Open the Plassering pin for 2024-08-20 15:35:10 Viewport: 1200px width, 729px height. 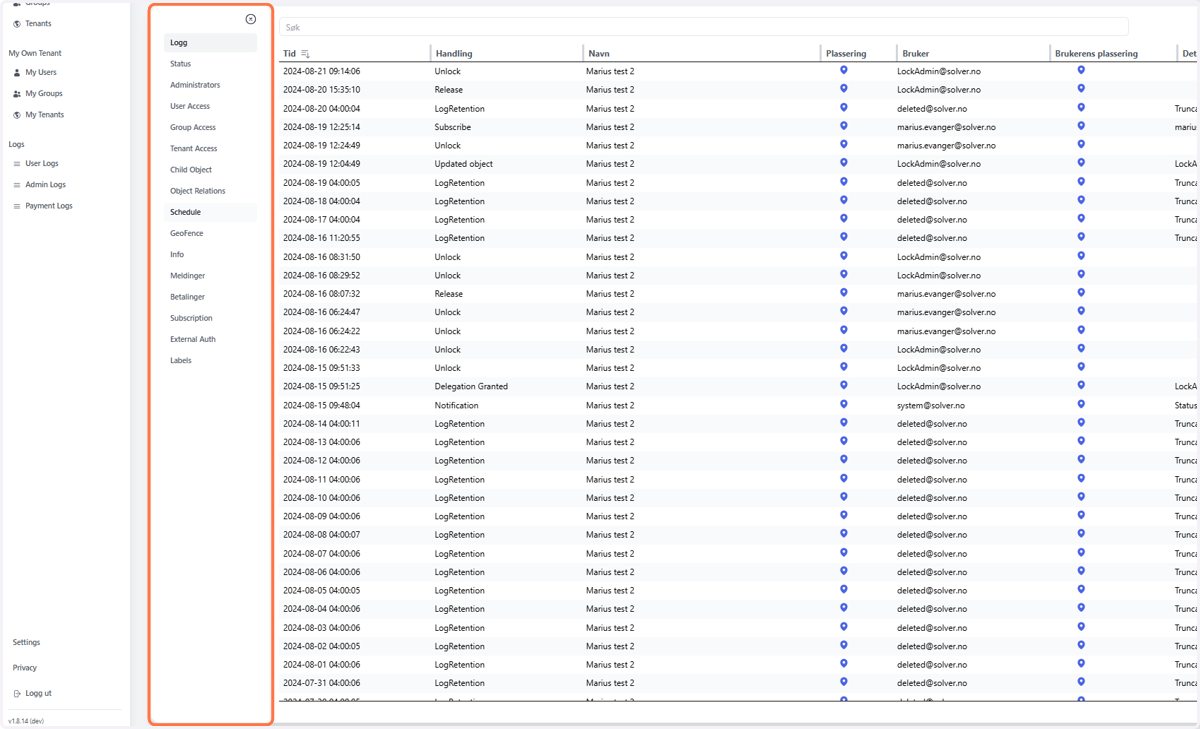pos(844,89)
